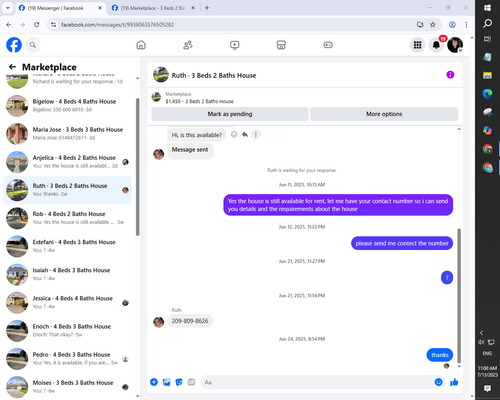Open Bigelow - 4 Beds 4 Baths conversation
This screenshot has height=400, width=500.
67,106
